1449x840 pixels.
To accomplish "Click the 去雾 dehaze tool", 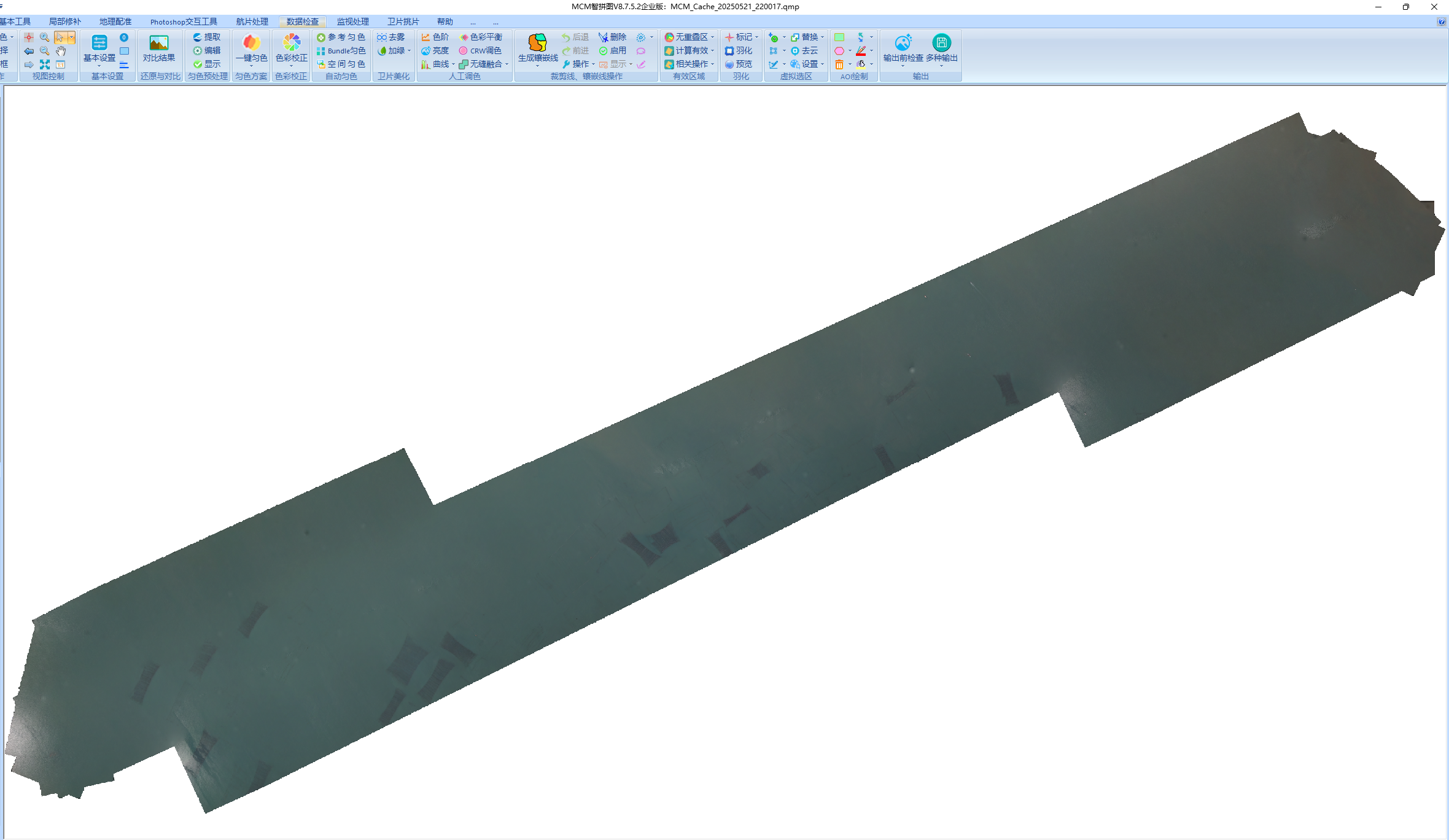I will click(x=391, y=37).
